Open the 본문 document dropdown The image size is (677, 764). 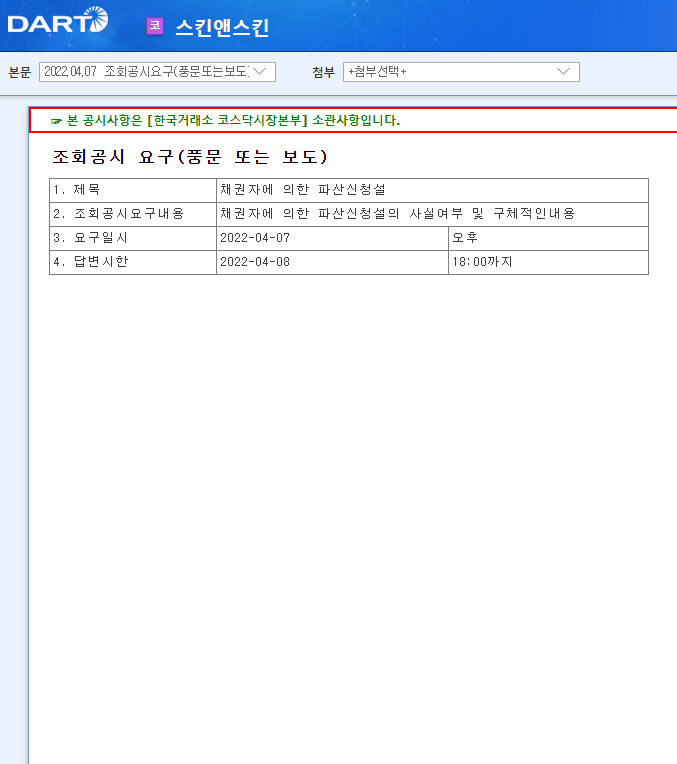pyautogui.click(x=157, y=72)
